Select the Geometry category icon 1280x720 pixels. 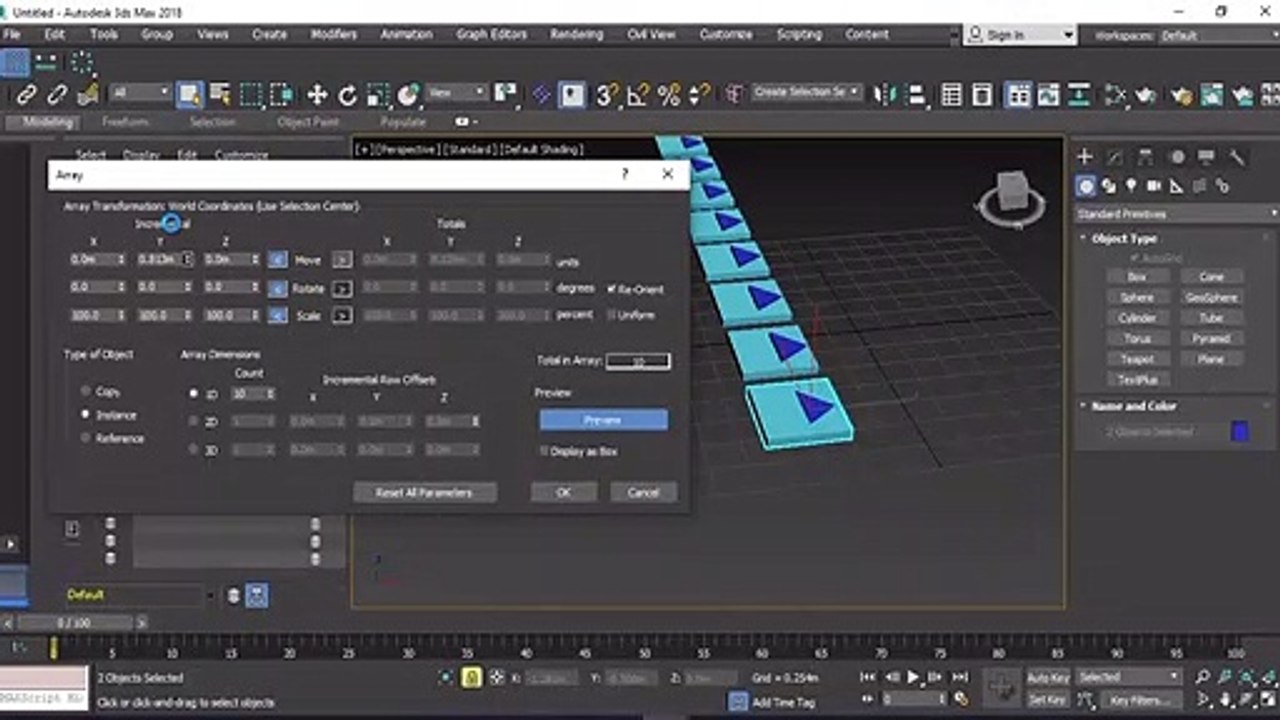(x=1086, y=186)
